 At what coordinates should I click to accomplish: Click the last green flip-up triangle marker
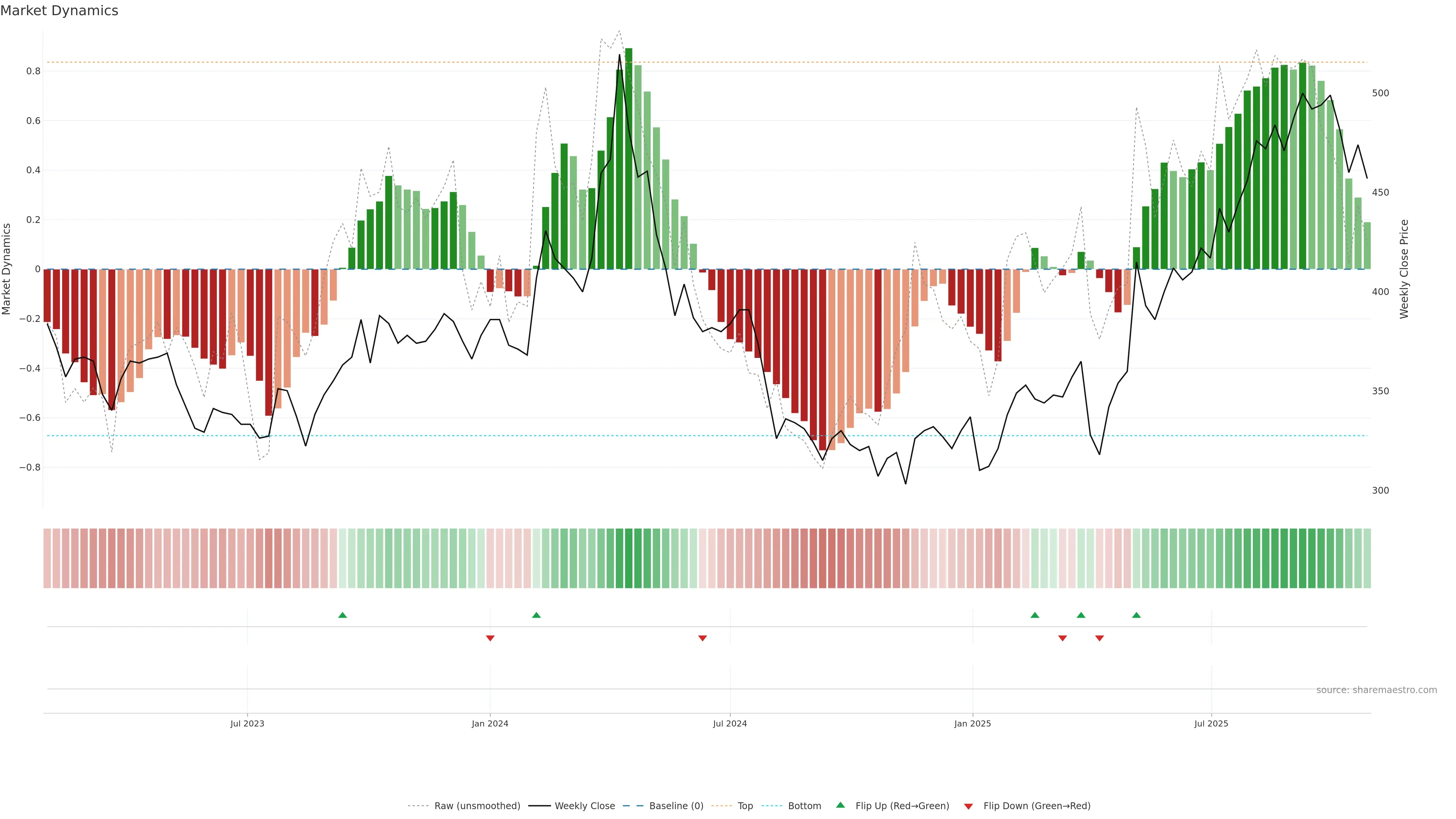[x=1136, y=615]
